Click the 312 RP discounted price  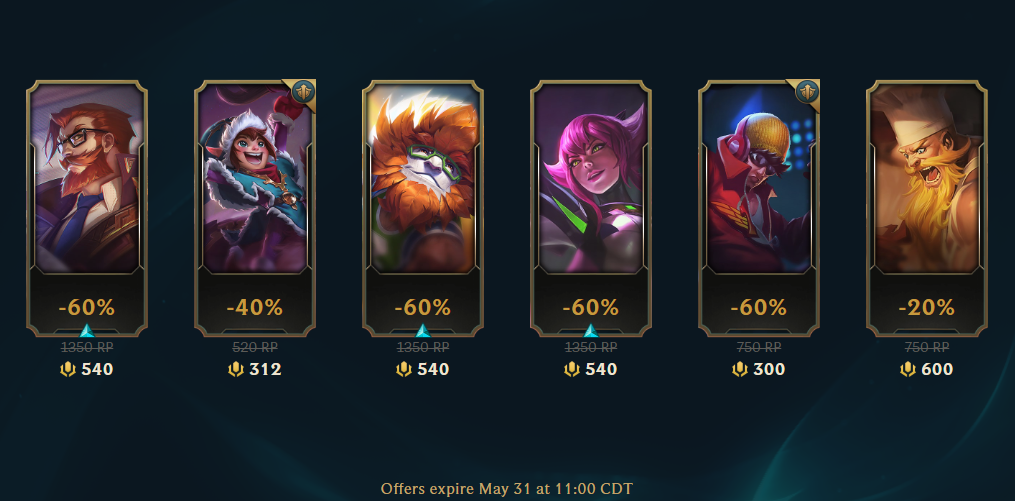[265, 370]
